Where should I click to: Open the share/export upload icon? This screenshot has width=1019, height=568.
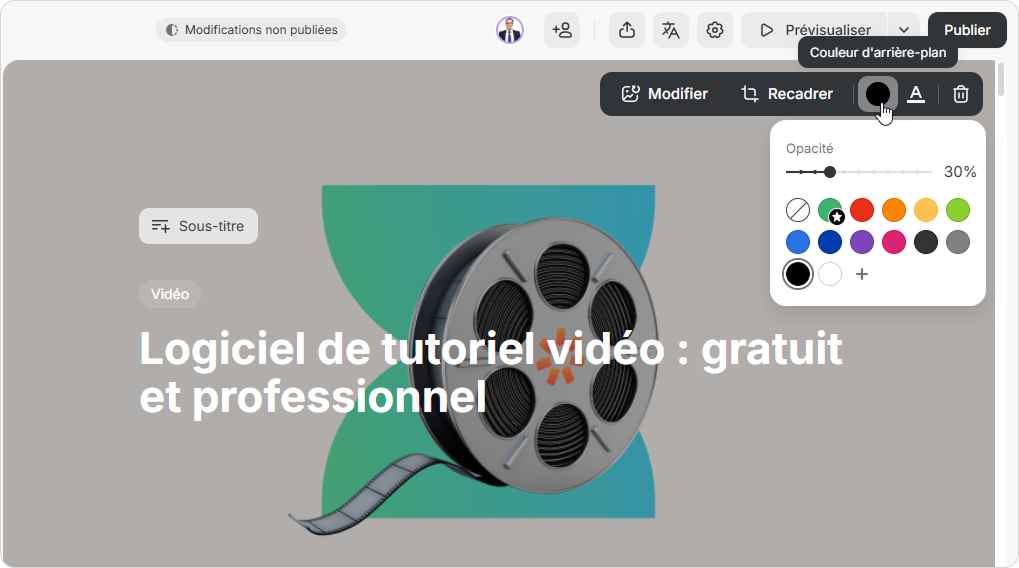click(627, 30)
